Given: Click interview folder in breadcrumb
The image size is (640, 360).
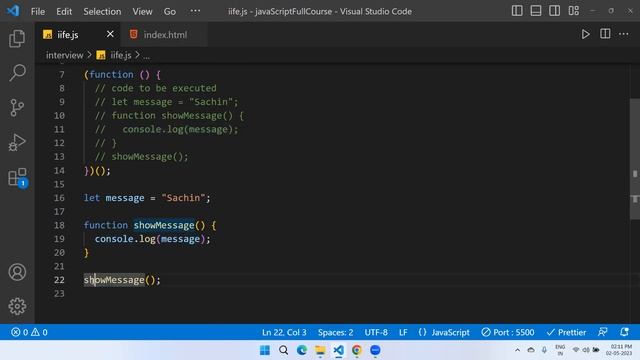Looking at the screenshot, I should pyautogui.click(x=64, y=55).
